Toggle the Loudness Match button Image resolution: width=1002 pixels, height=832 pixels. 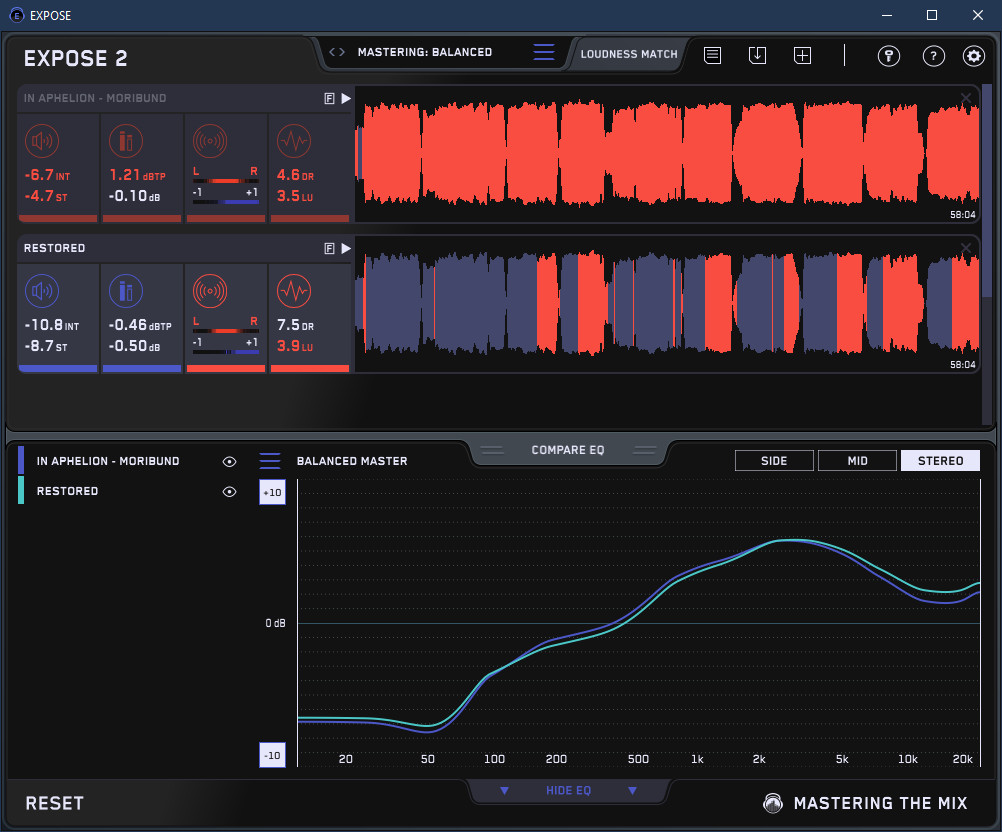(x=629, y=54)
